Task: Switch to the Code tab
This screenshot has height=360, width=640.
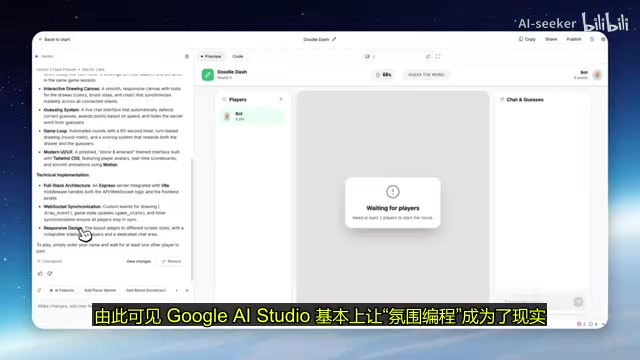Action: (x=238, y=56)
